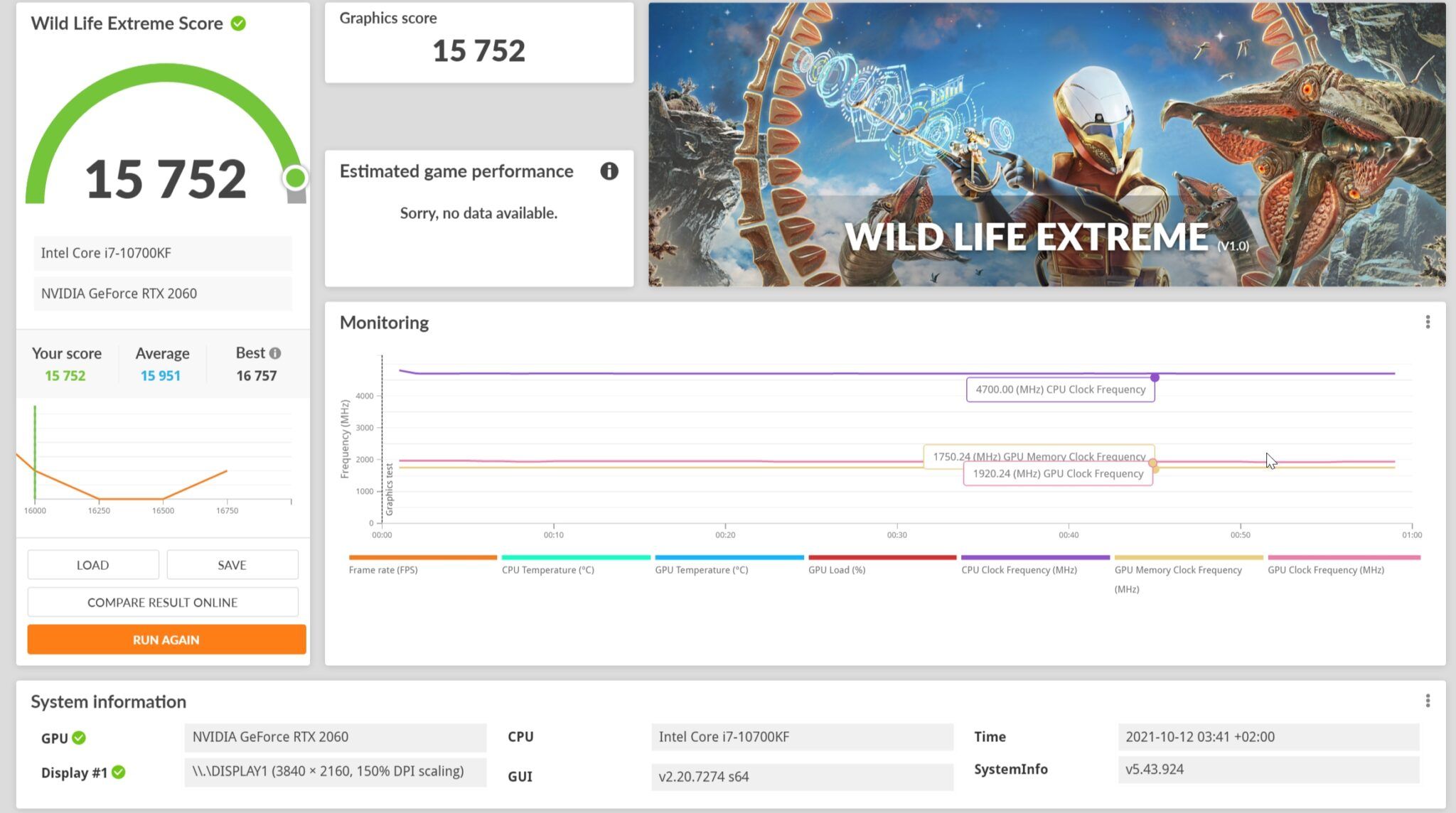Click the 'Sorry, no data available.' text
Screen dimensions: 1456x813
(x=478, y=213)
